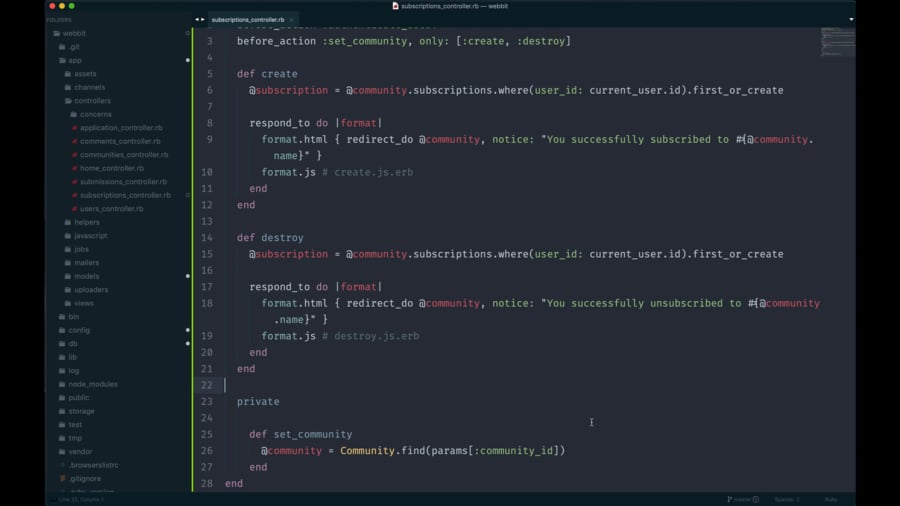Click the Ruby icon beside home_controller.rb
Screen dimensions: 900x506
(74, 168)
